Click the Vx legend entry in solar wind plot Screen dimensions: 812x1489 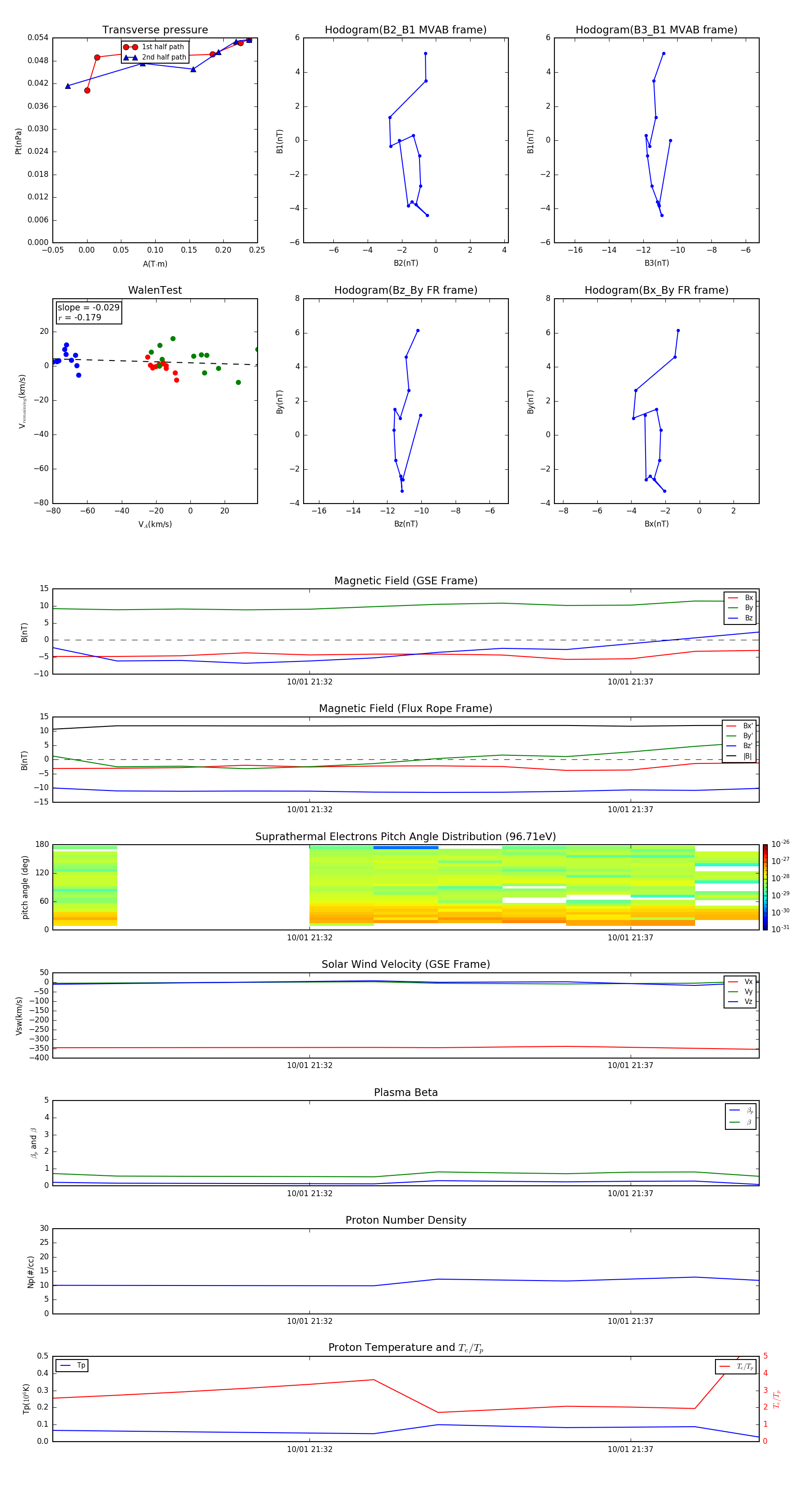click(740, 981)
